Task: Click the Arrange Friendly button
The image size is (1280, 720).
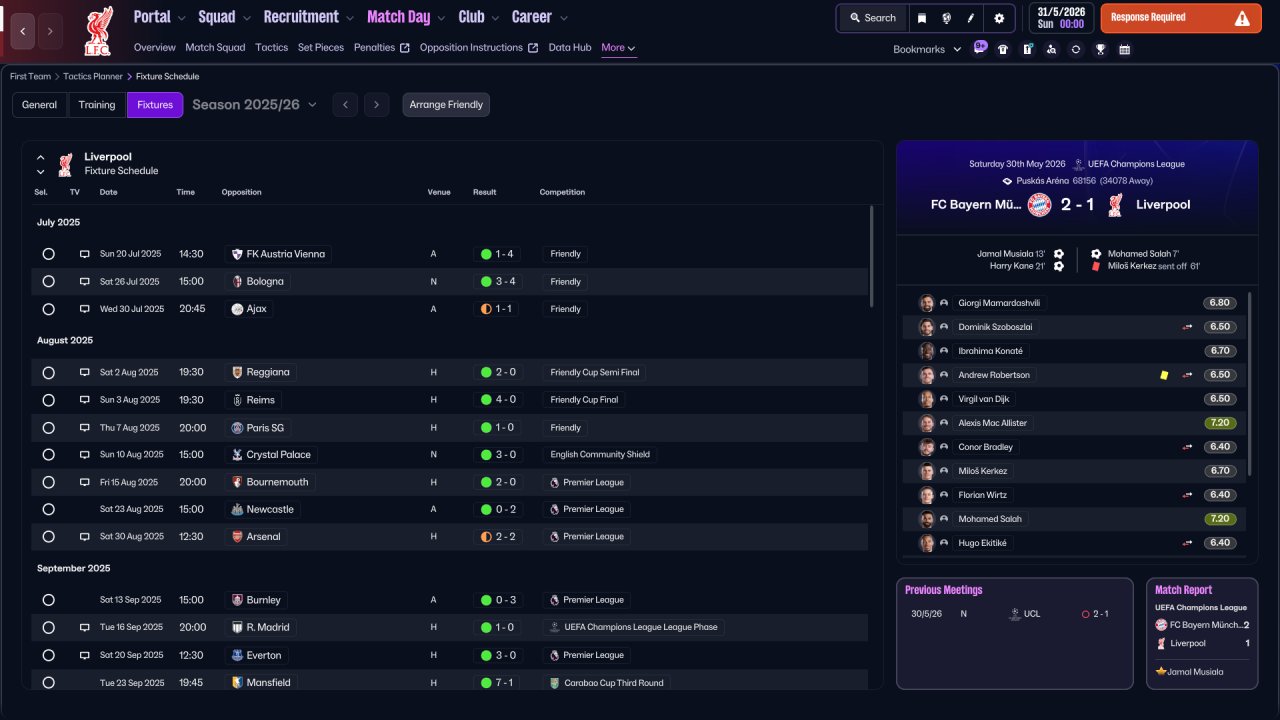Action: [446, 105]
